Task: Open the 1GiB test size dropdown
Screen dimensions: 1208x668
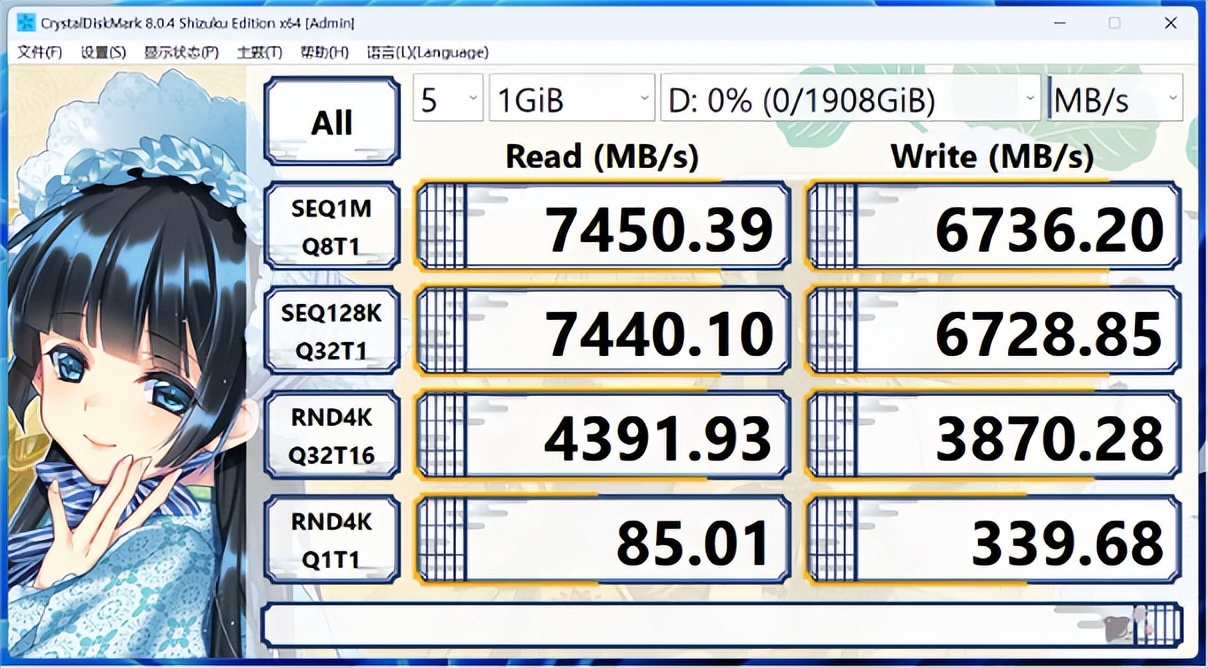Action: click(x=571, y=99)
